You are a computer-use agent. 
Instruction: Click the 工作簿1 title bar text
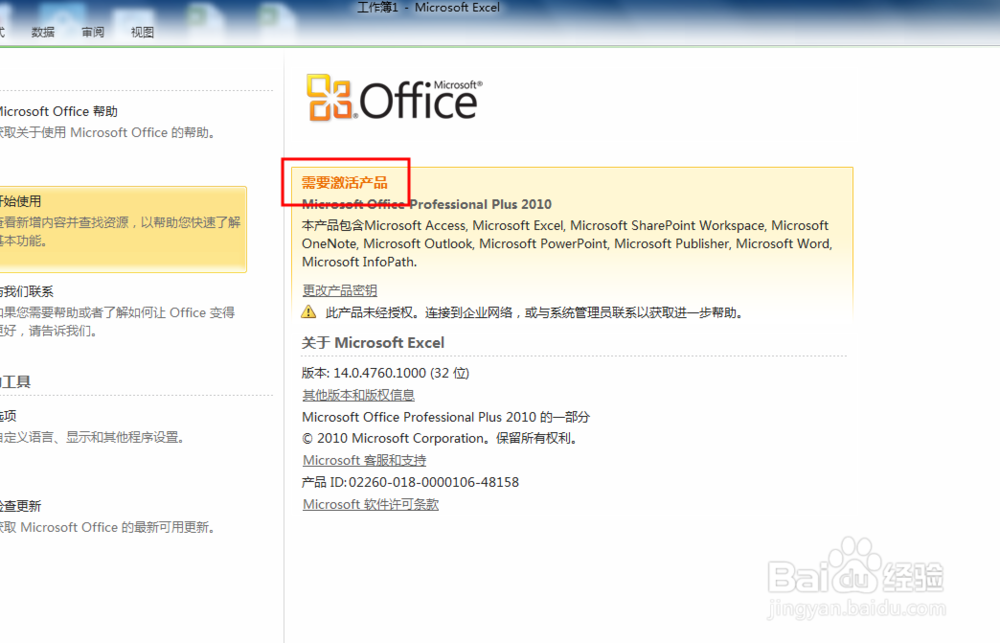click(x=376, y=8)
